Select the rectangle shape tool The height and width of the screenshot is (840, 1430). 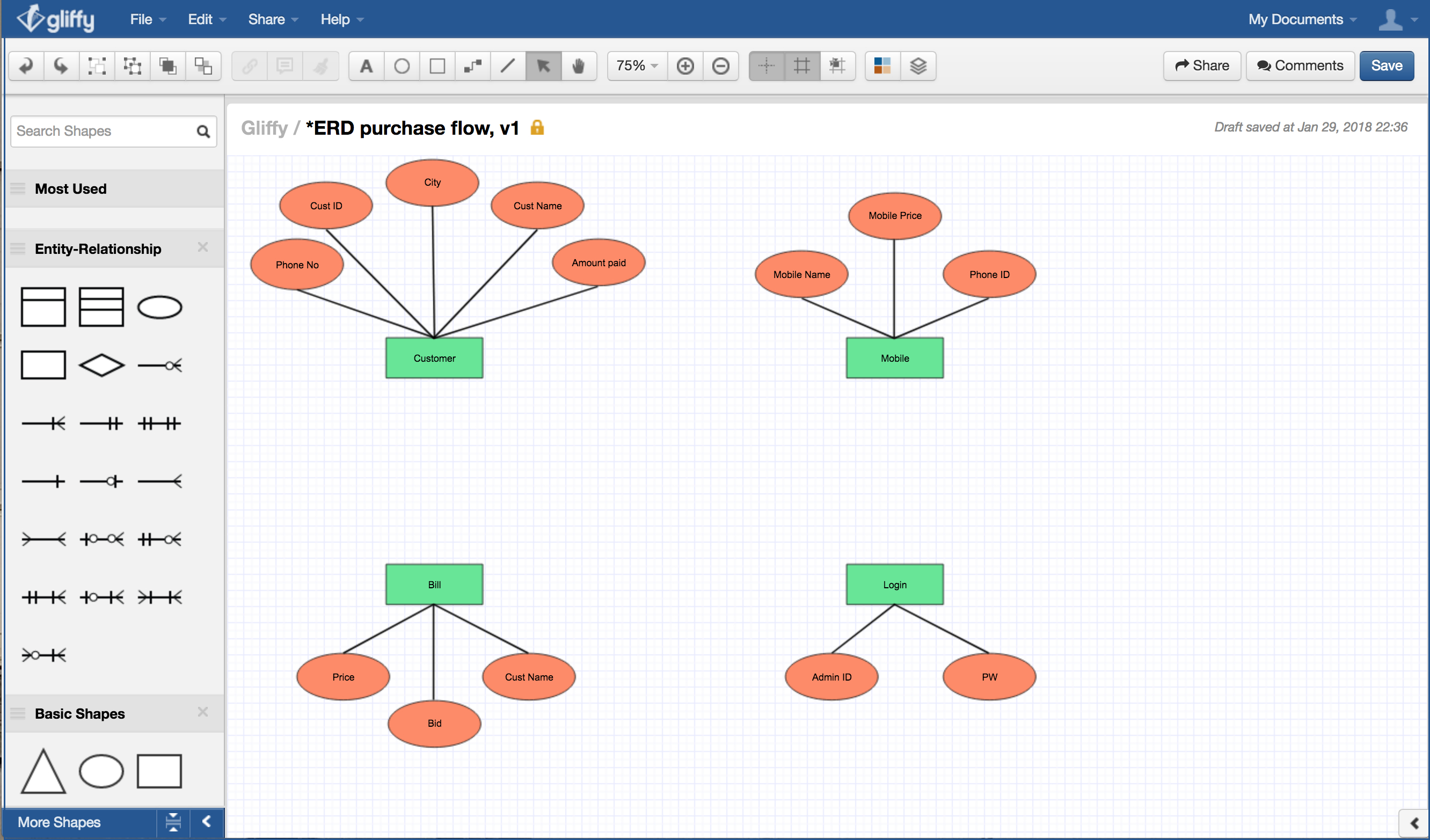click(x=437, y=66)
